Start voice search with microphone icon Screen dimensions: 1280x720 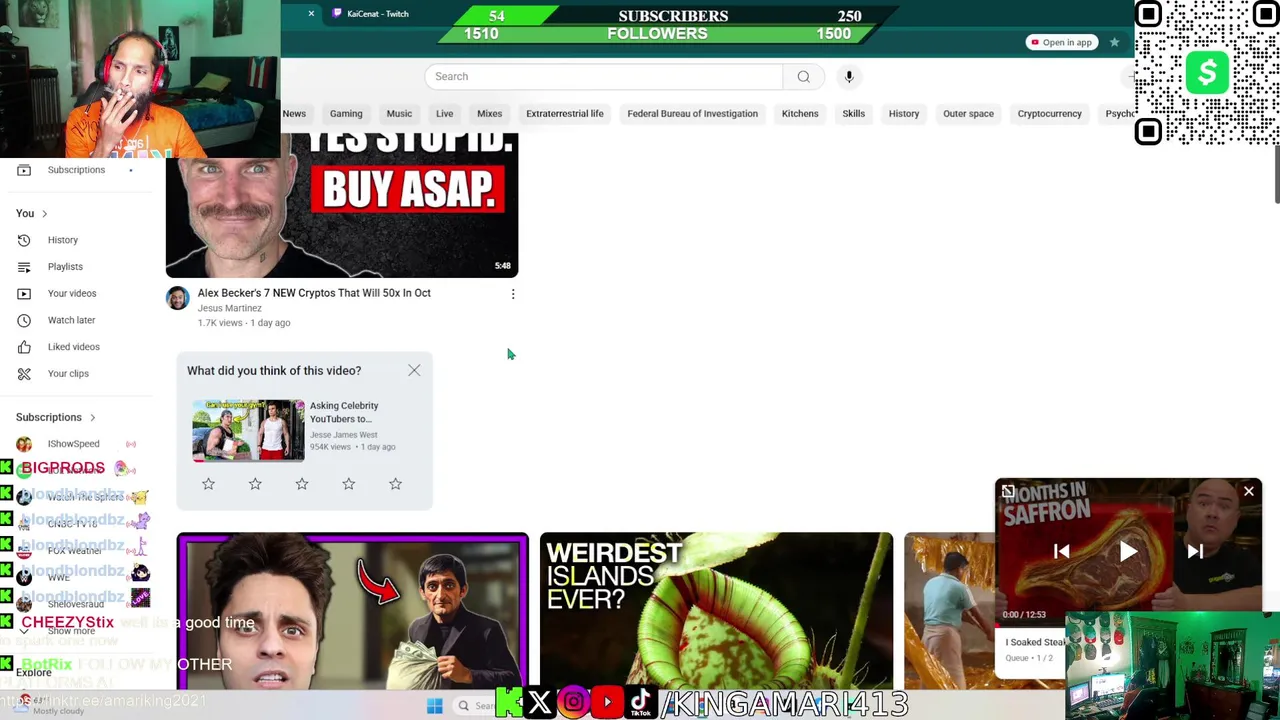pyautogui.click(x=849, y=76)
